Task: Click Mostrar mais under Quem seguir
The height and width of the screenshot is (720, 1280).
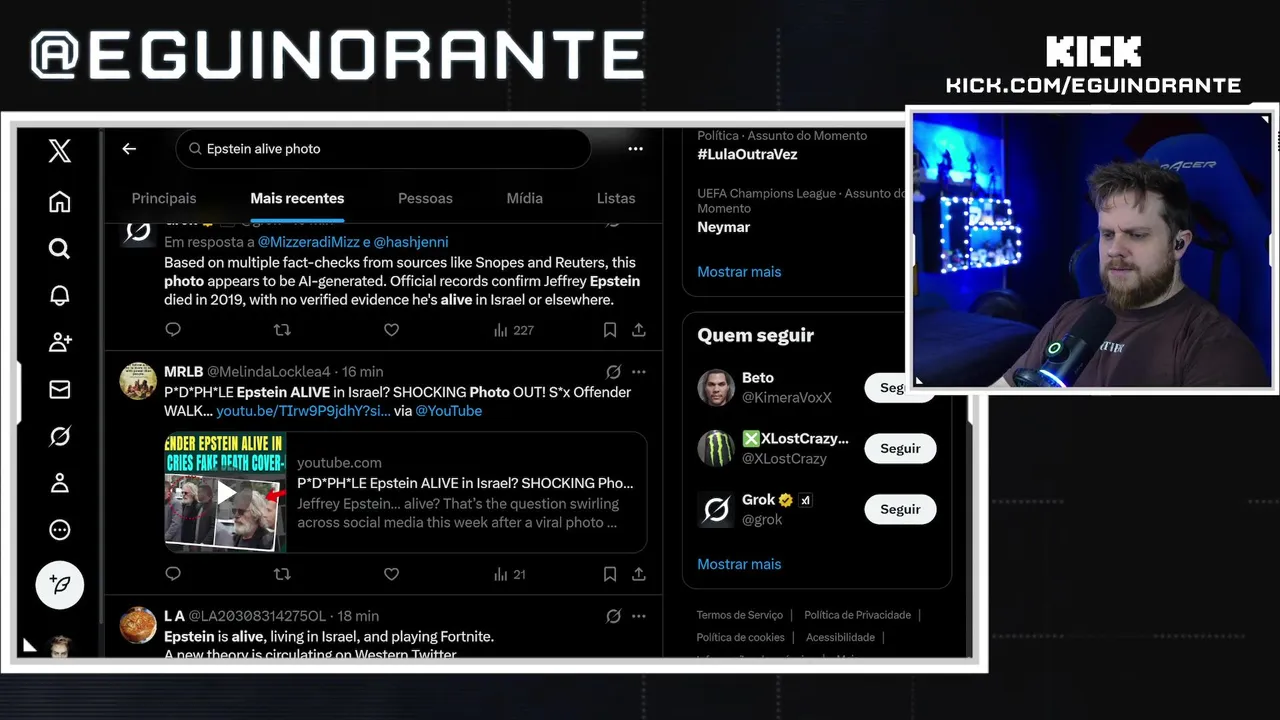Action: 739,564
